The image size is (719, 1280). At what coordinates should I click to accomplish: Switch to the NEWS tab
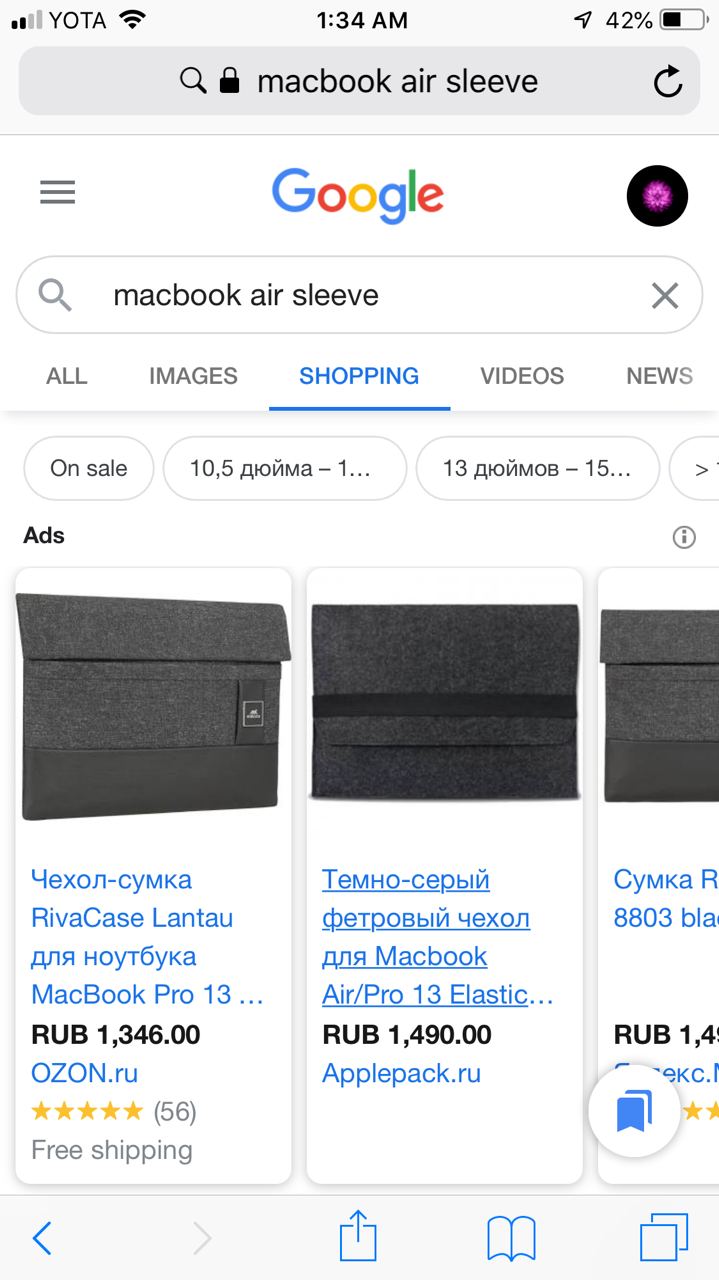tap(660, 376)
